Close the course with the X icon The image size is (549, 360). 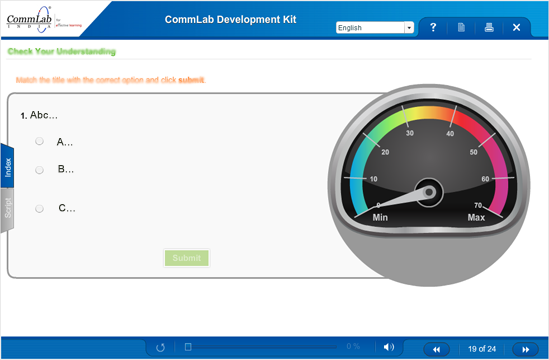[516, 27]
